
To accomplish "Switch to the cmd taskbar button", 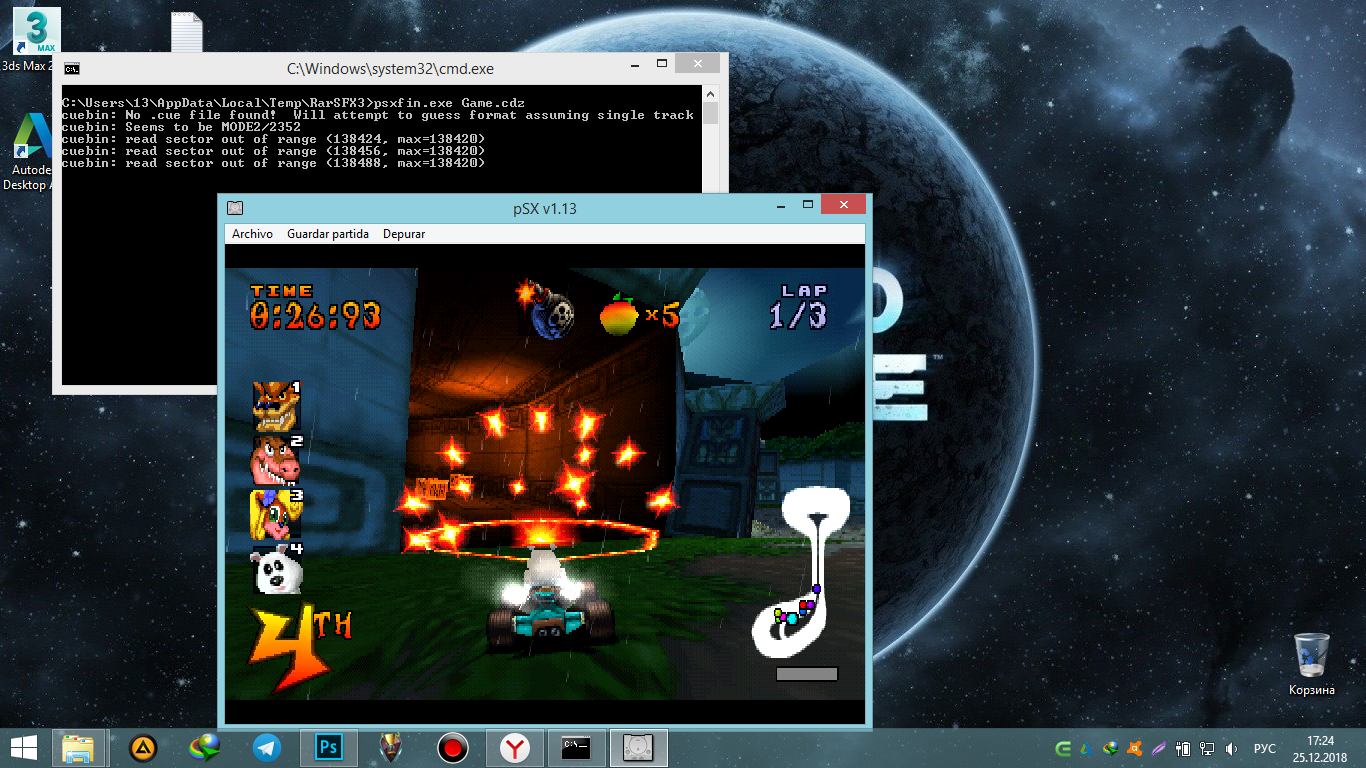I will tap(576, 748).
